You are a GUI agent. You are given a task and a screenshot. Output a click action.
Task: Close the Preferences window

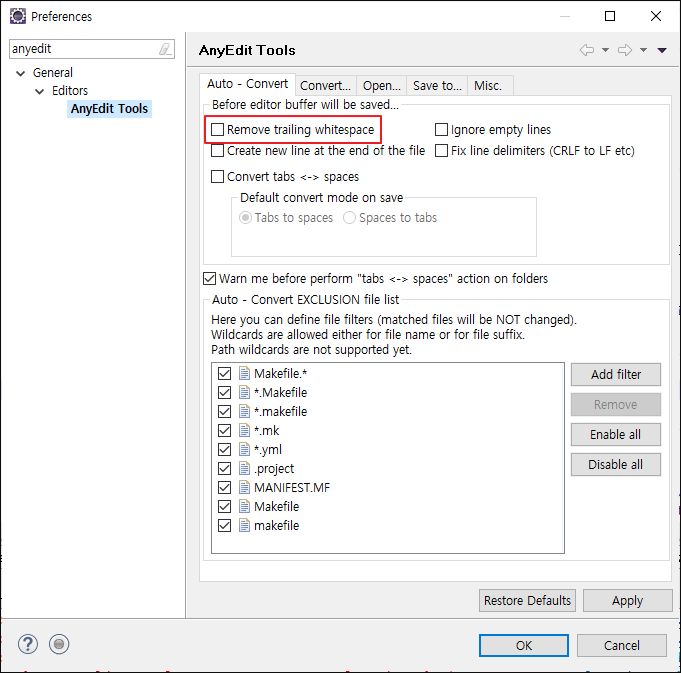coord(656,16)
